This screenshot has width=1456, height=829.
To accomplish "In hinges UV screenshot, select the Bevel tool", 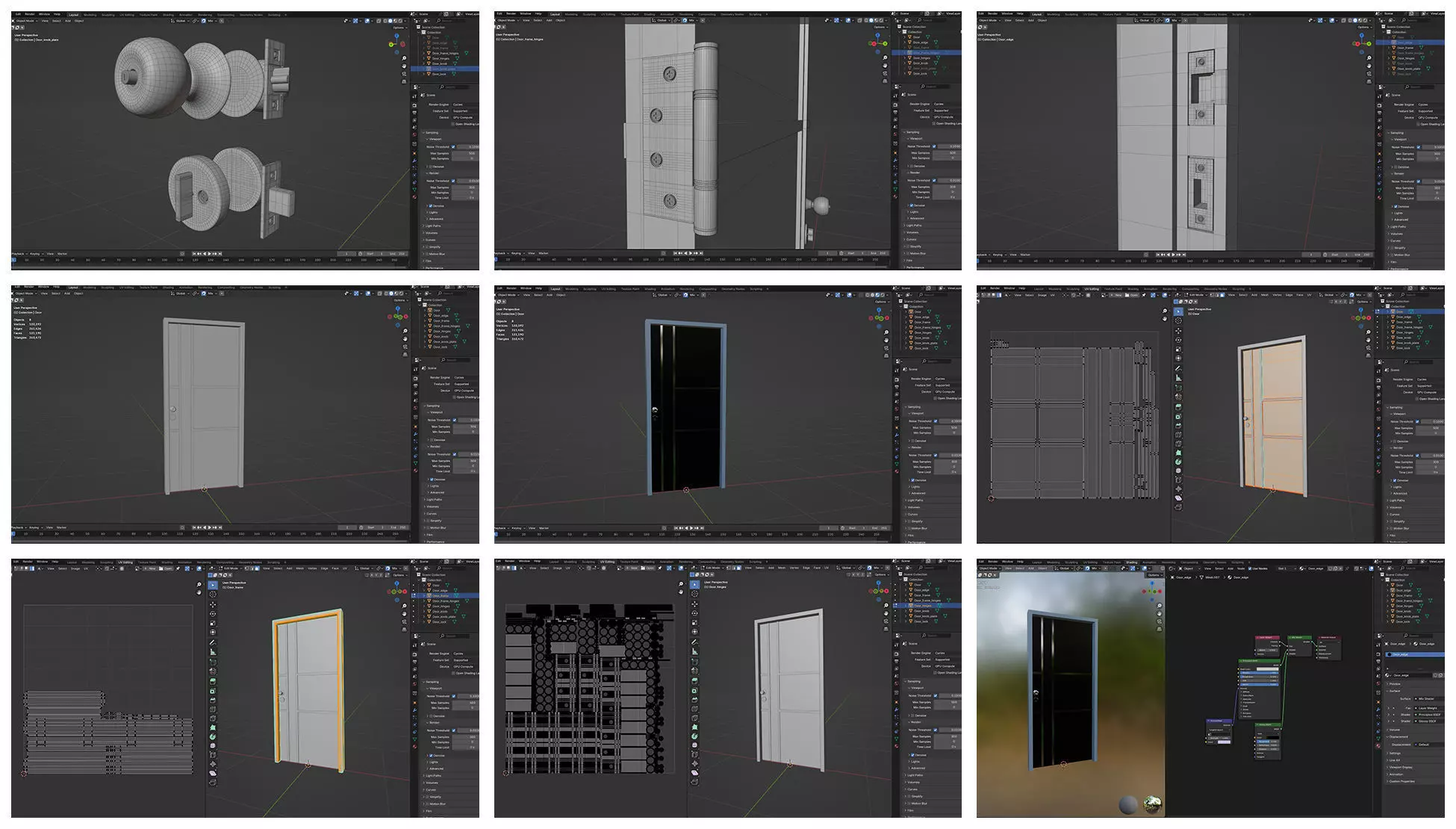I will [x=694, y=700].
